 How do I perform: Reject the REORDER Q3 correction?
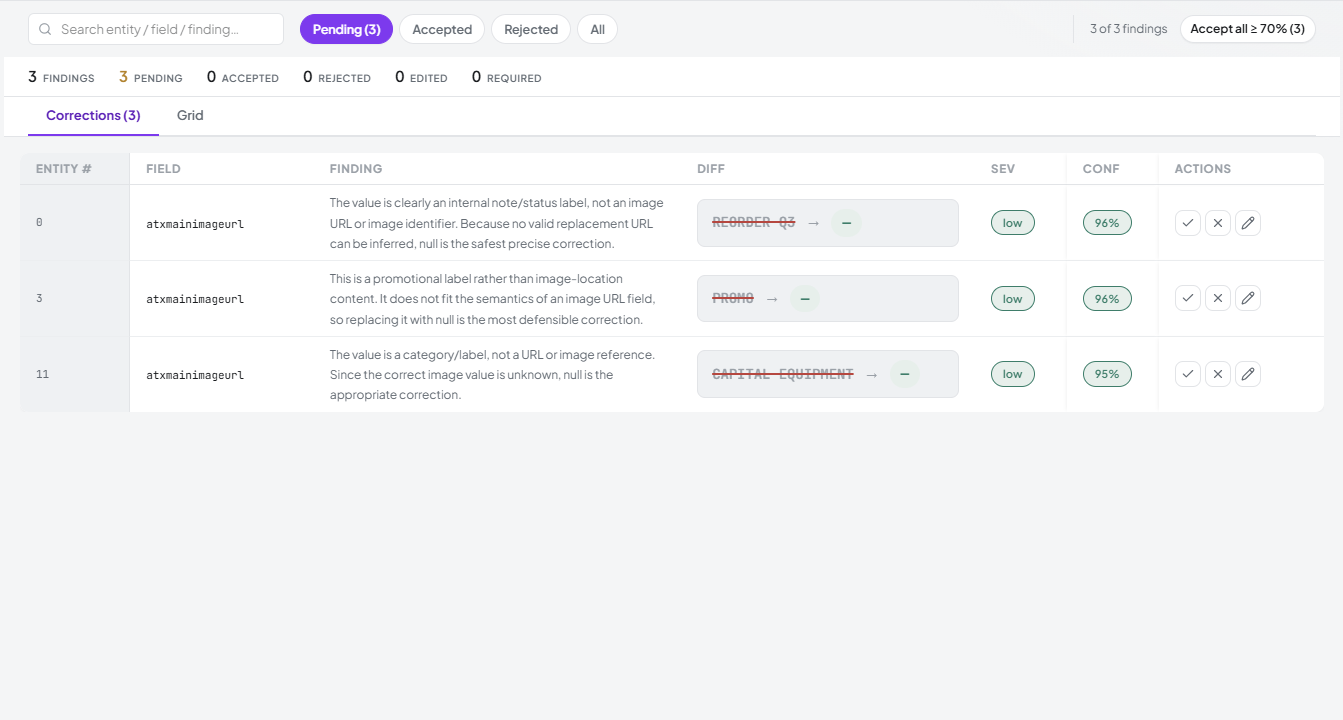click(1218, 223)
